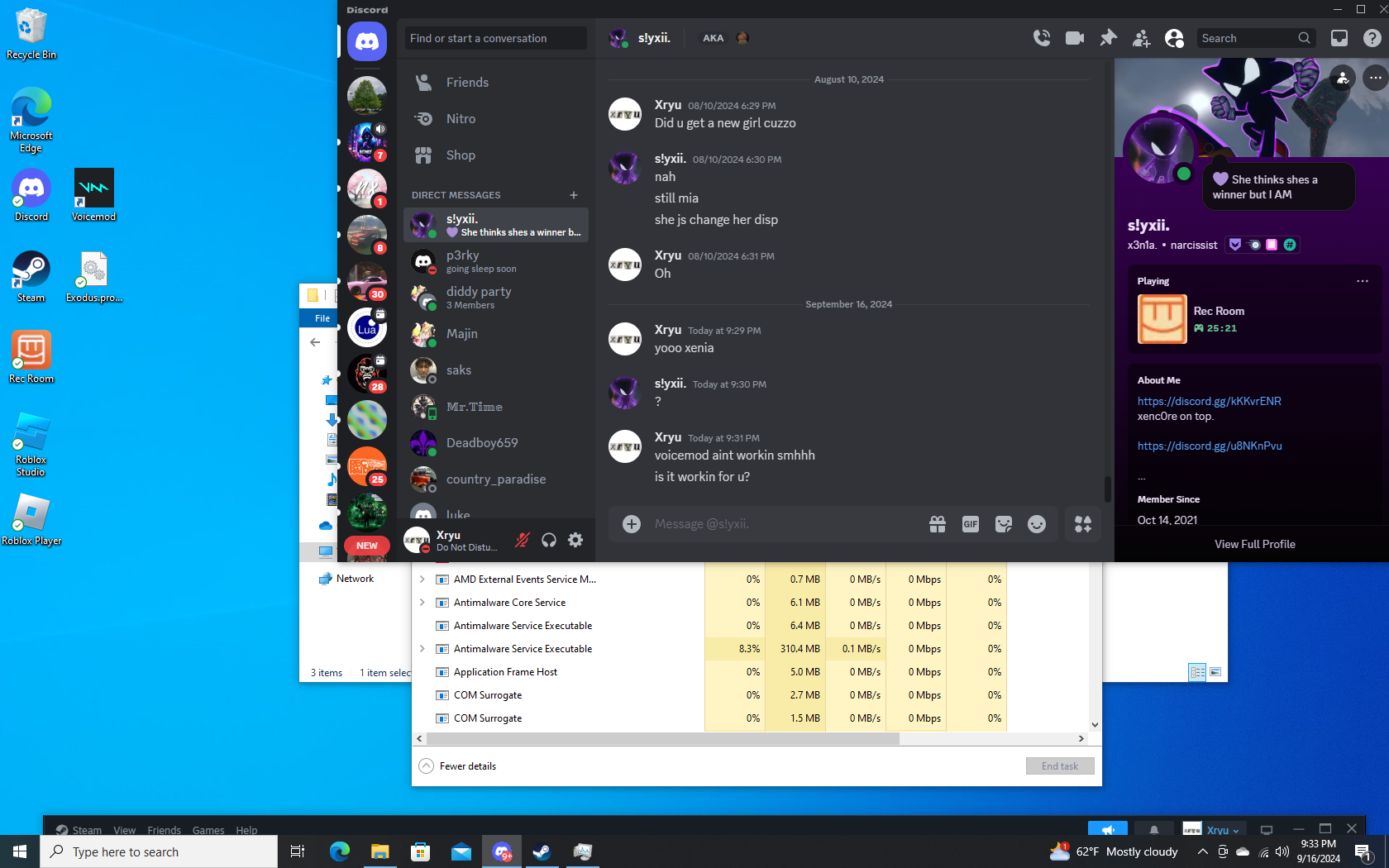Start a voice call with s!yxii.
Viewport: 1389px width, 868px height.
point(1042,38)
